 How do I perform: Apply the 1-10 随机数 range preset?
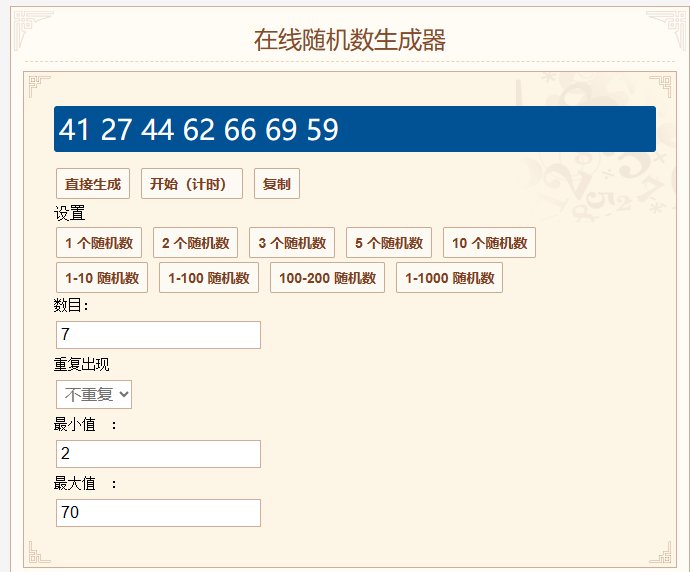point(102,278)
